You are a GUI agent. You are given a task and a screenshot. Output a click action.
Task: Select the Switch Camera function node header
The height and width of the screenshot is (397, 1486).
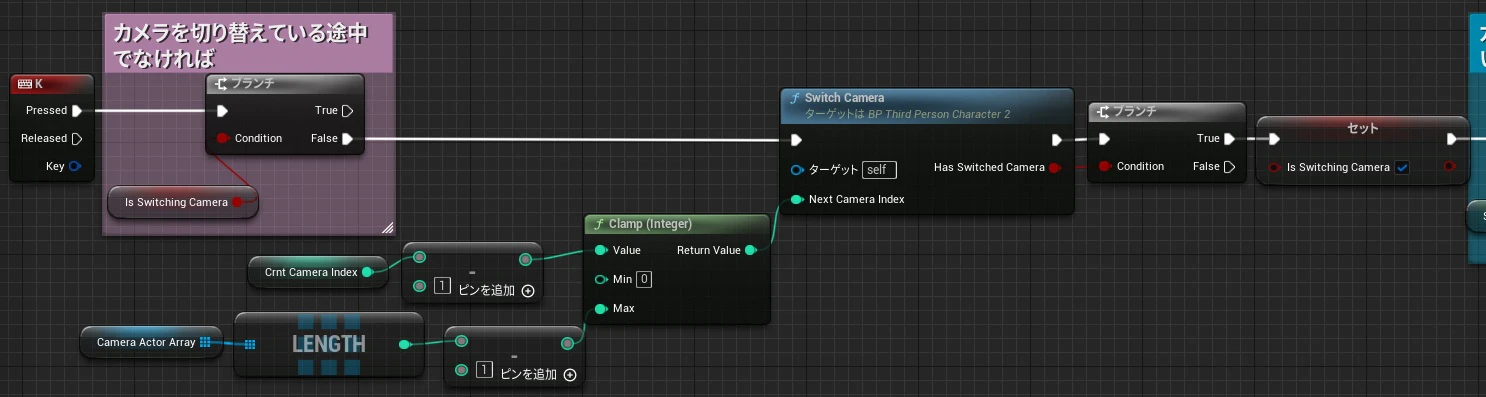926,105
